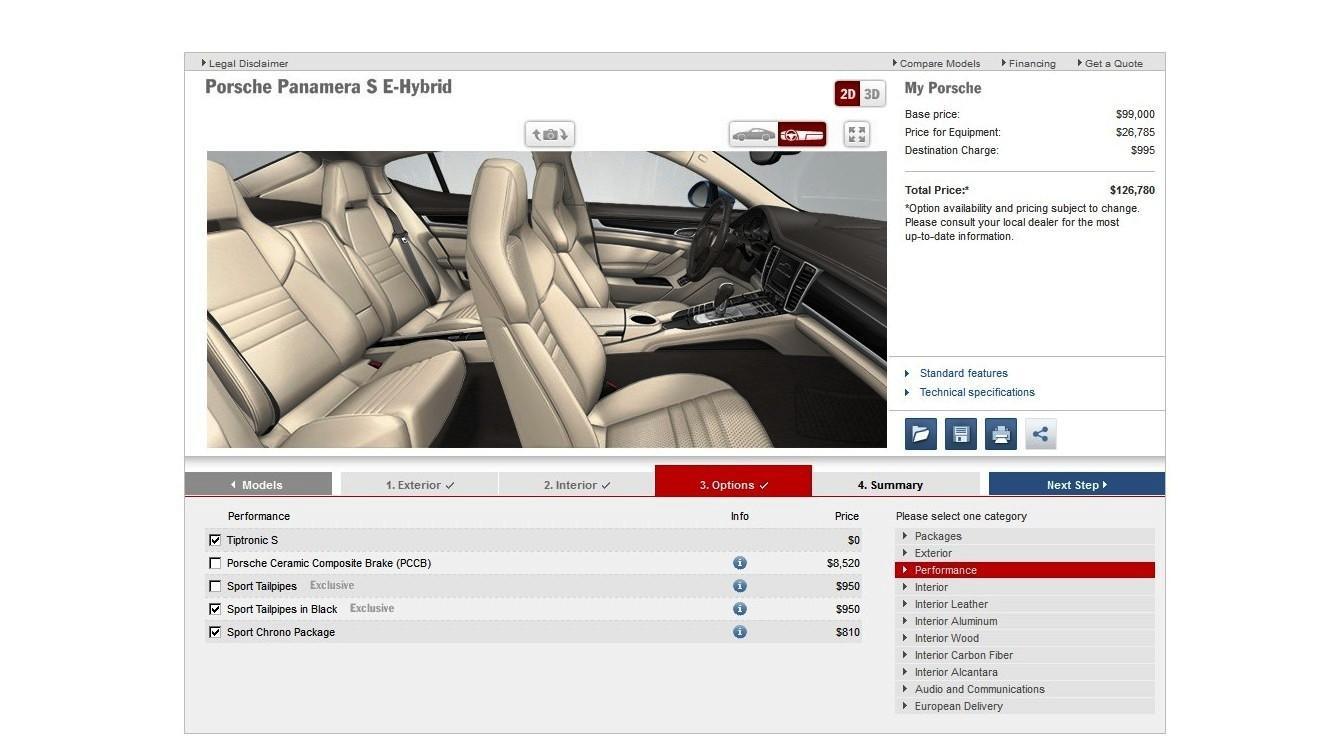Click the Next Step button
Screen dimensions: 1326x742
(x=1077, y=484)
